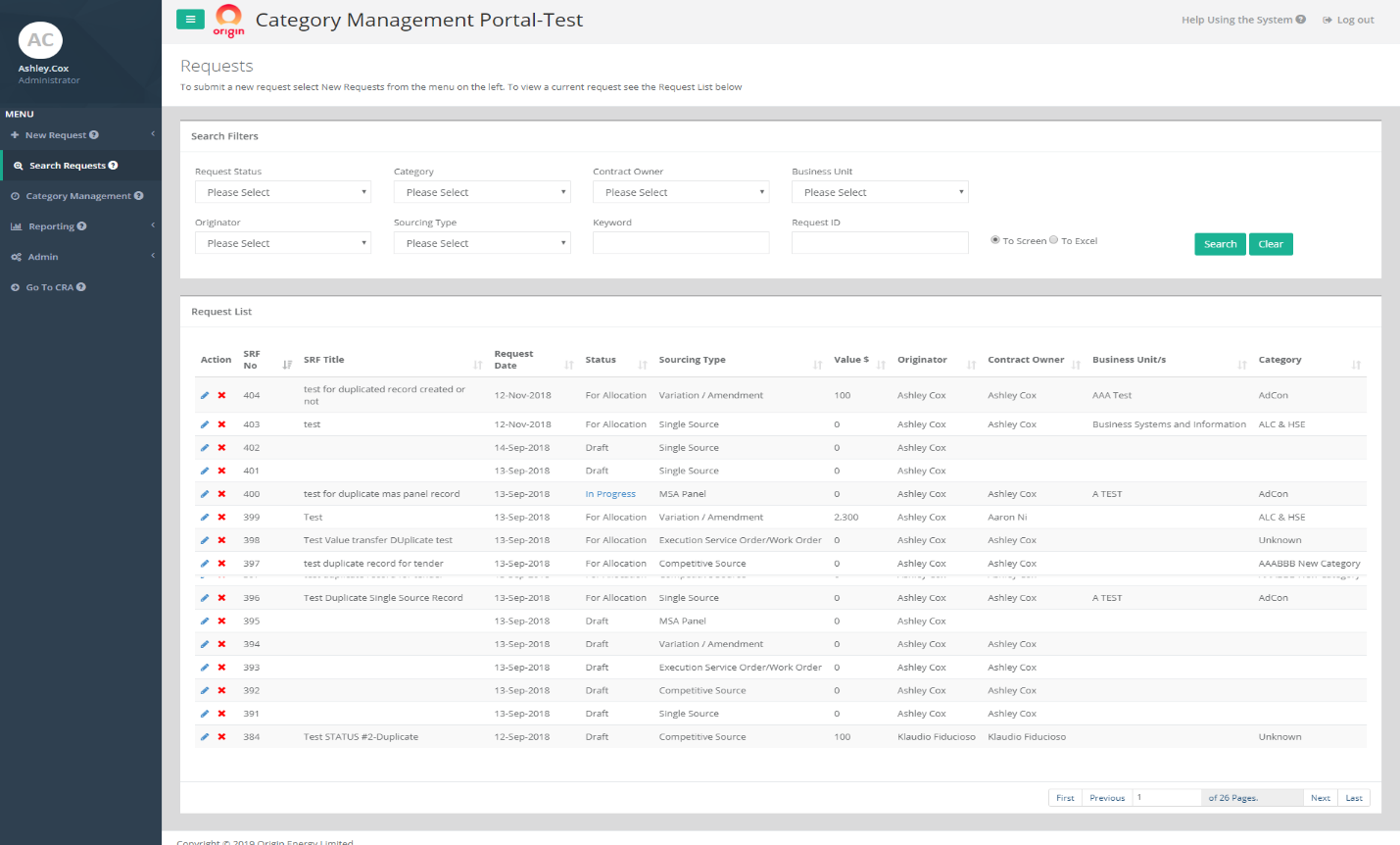
Task: Delete request 391 with red X
Action: coord(221,714)
